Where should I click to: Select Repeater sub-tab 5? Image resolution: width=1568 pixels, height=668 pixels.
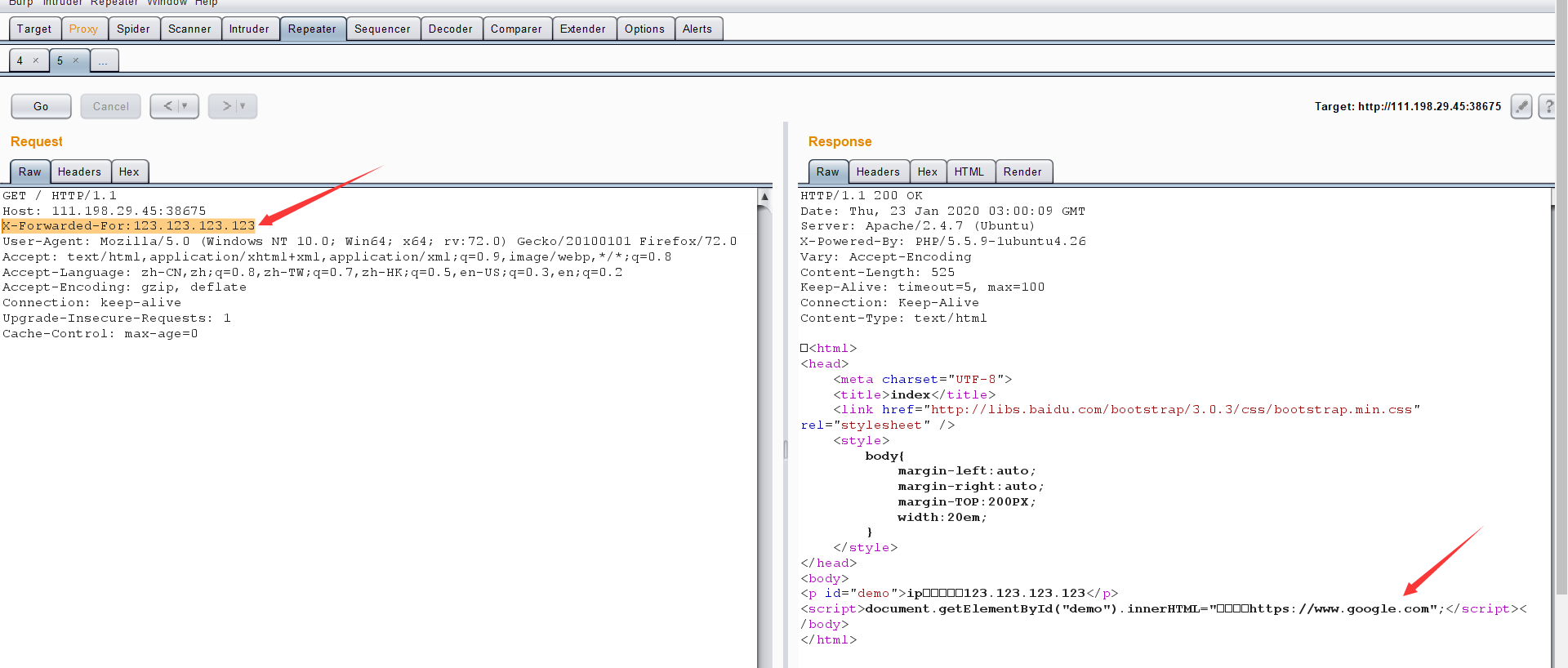coord(60,60)
